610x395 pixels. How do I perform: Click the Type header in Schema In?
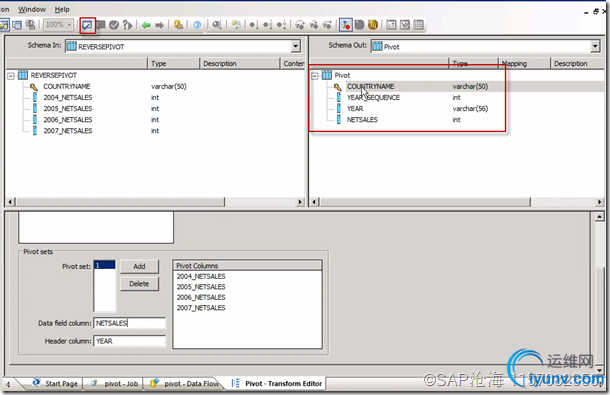pyautogui.click(x=174, y=63)
